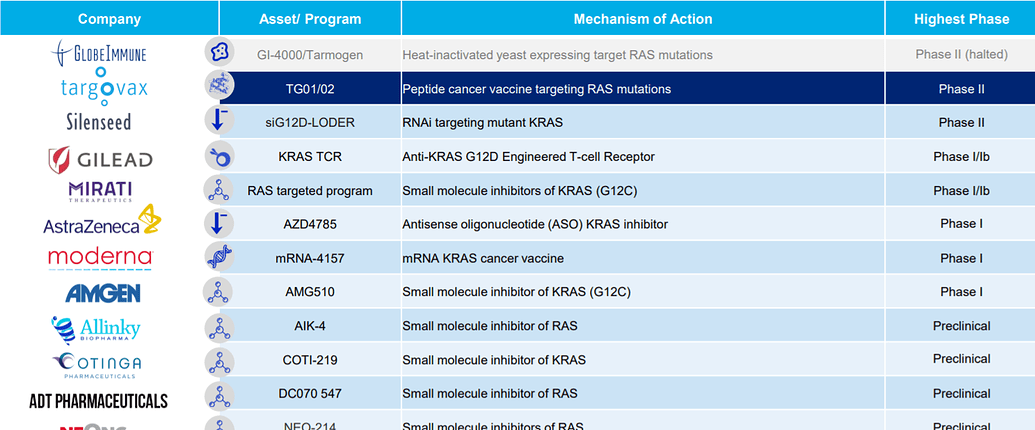
Task: Select the mRNA-4157 asset cell
Action: coord(310,258)
